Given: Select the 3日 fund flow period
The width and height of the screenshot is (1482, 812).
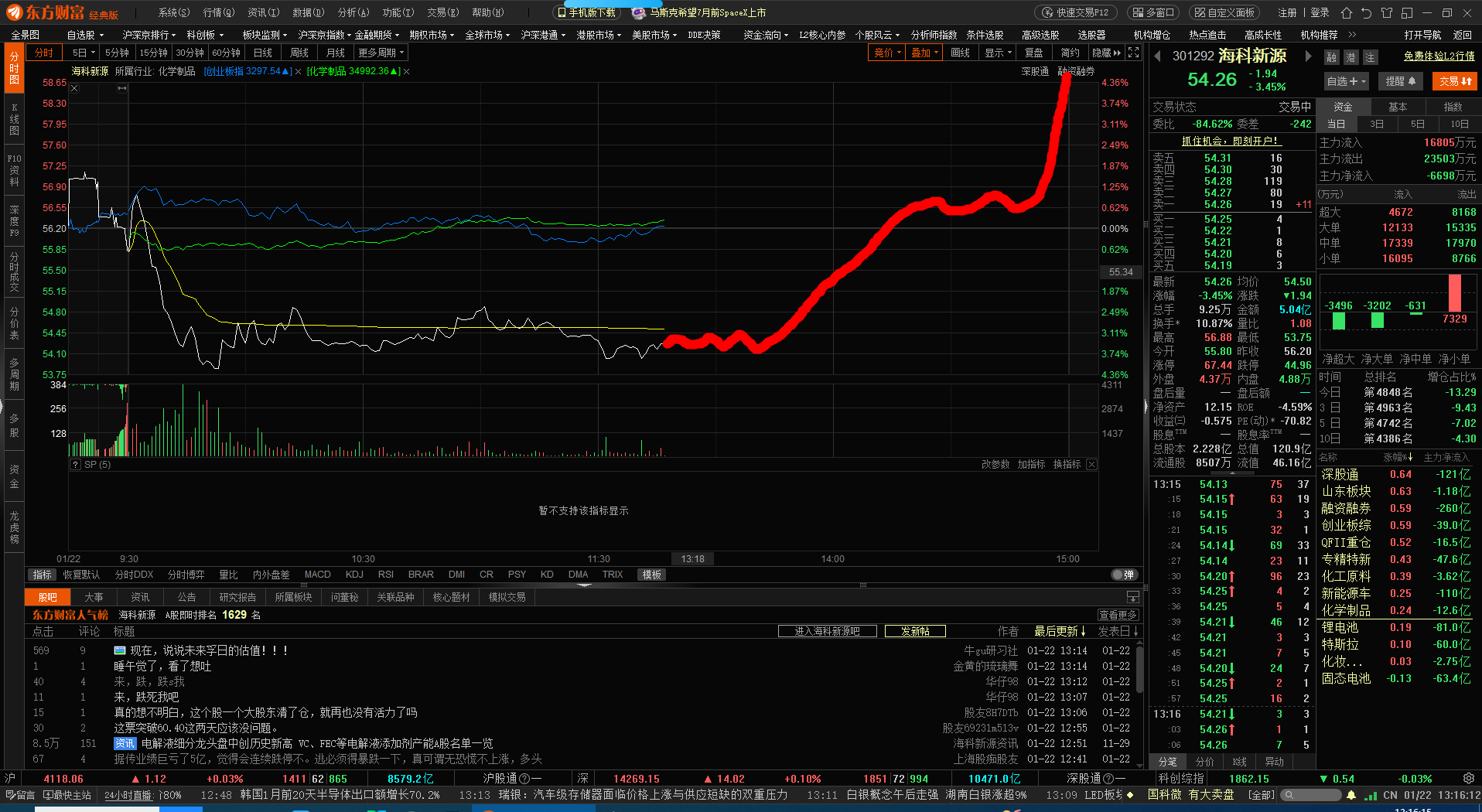Looking at the screenshot, I should (1377, 124).
